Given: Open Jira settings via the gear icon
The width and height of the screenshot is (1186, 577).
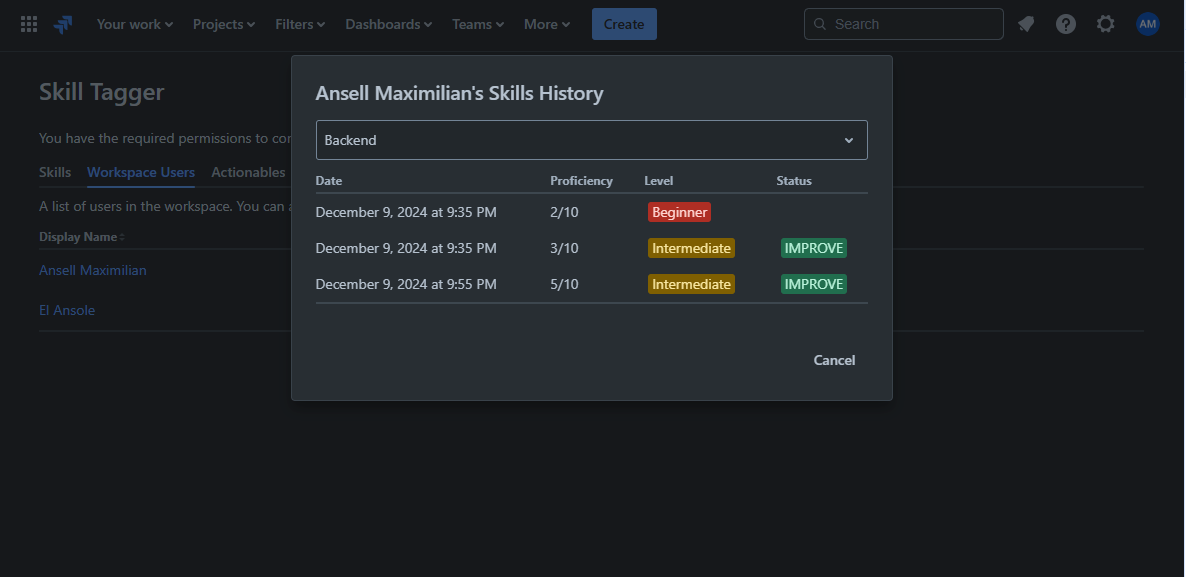Looking at the screenshot, I should click(x=1105, y=23).
